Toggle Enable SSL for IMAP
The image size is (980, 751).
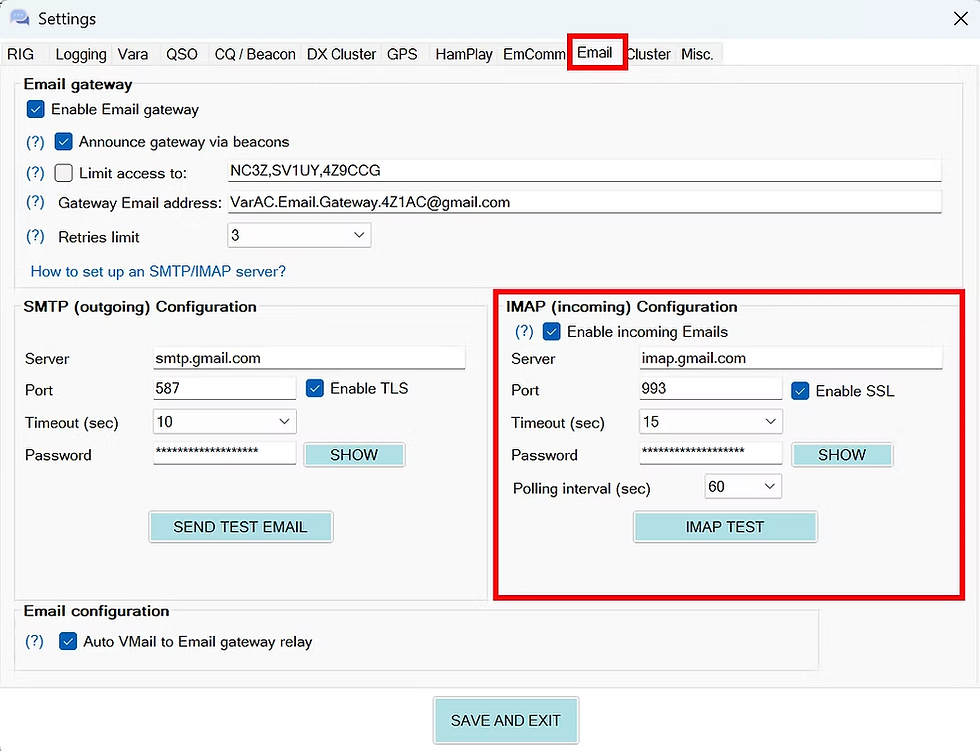pyautogui.click(x=800, y=391)
